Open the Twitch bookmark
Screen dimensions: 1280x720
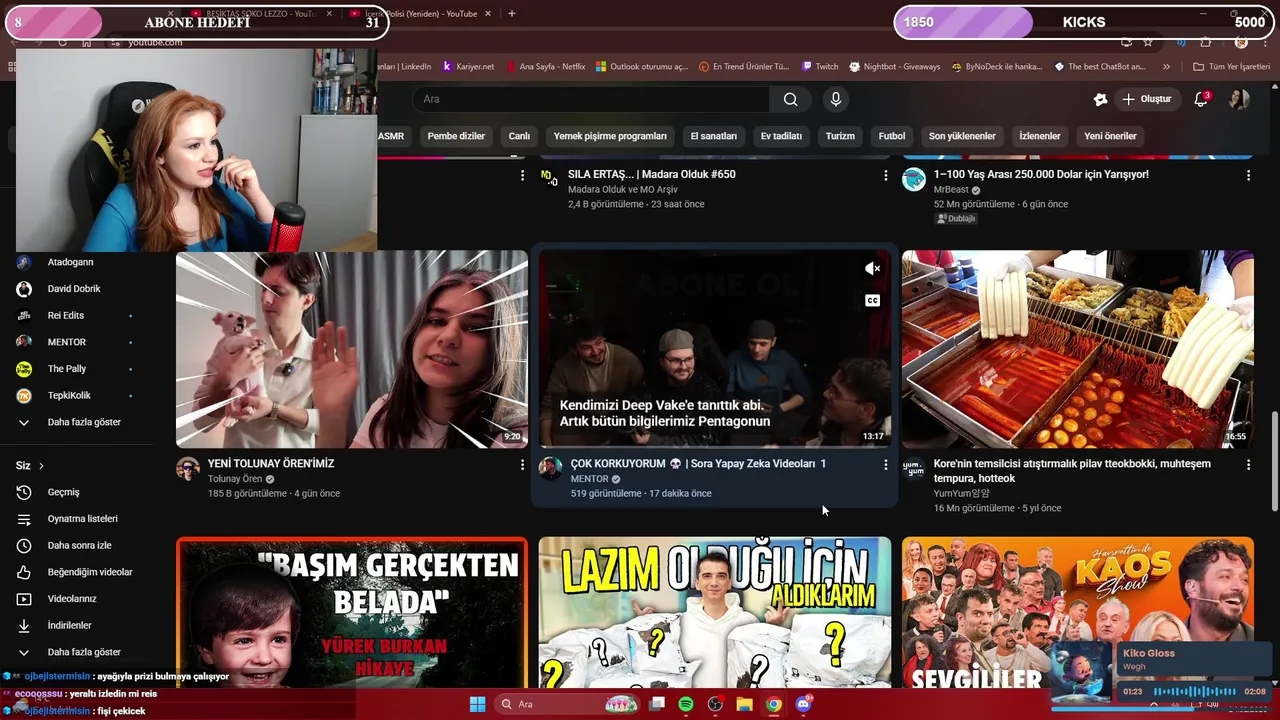820,67
